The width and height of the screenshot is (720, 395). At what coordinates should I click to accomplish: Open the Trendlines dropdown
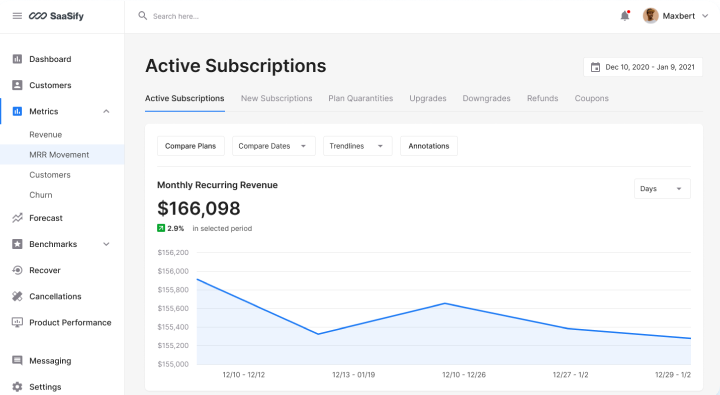point(358,146)
